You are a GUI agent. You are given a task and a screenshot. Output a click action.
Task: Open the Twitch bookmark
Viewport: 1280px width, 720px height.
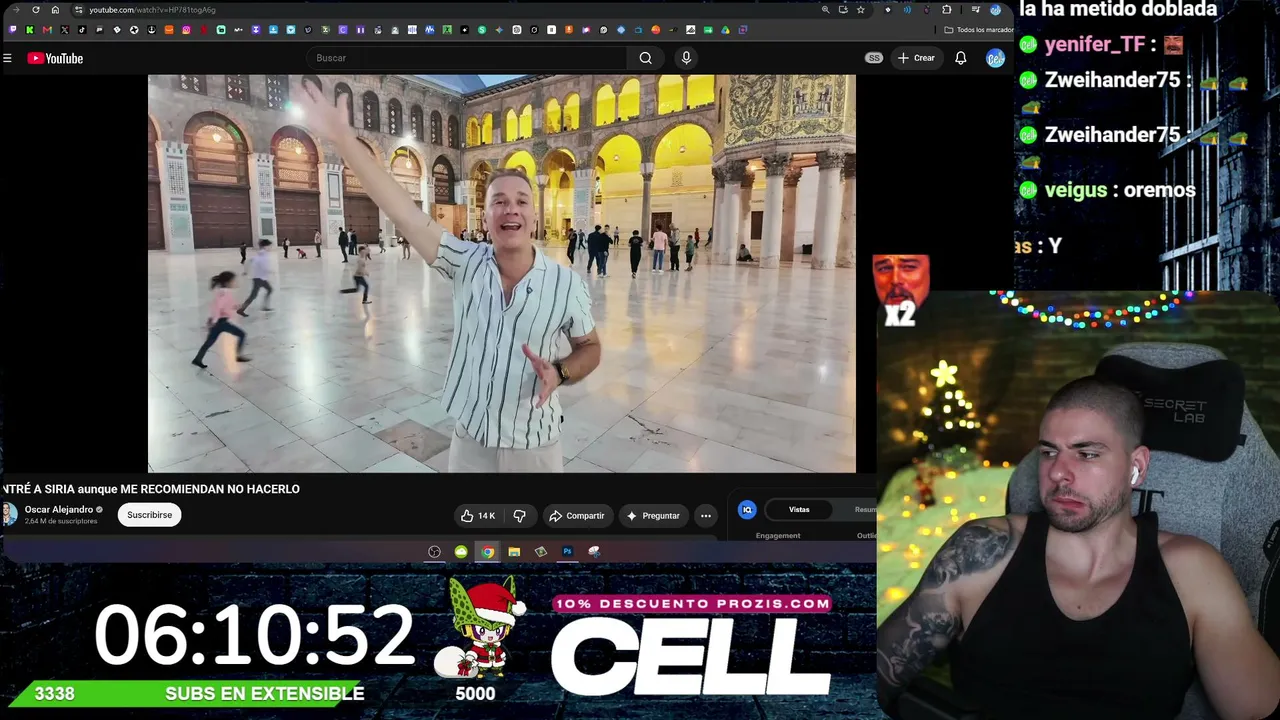[x=12, y=30]
